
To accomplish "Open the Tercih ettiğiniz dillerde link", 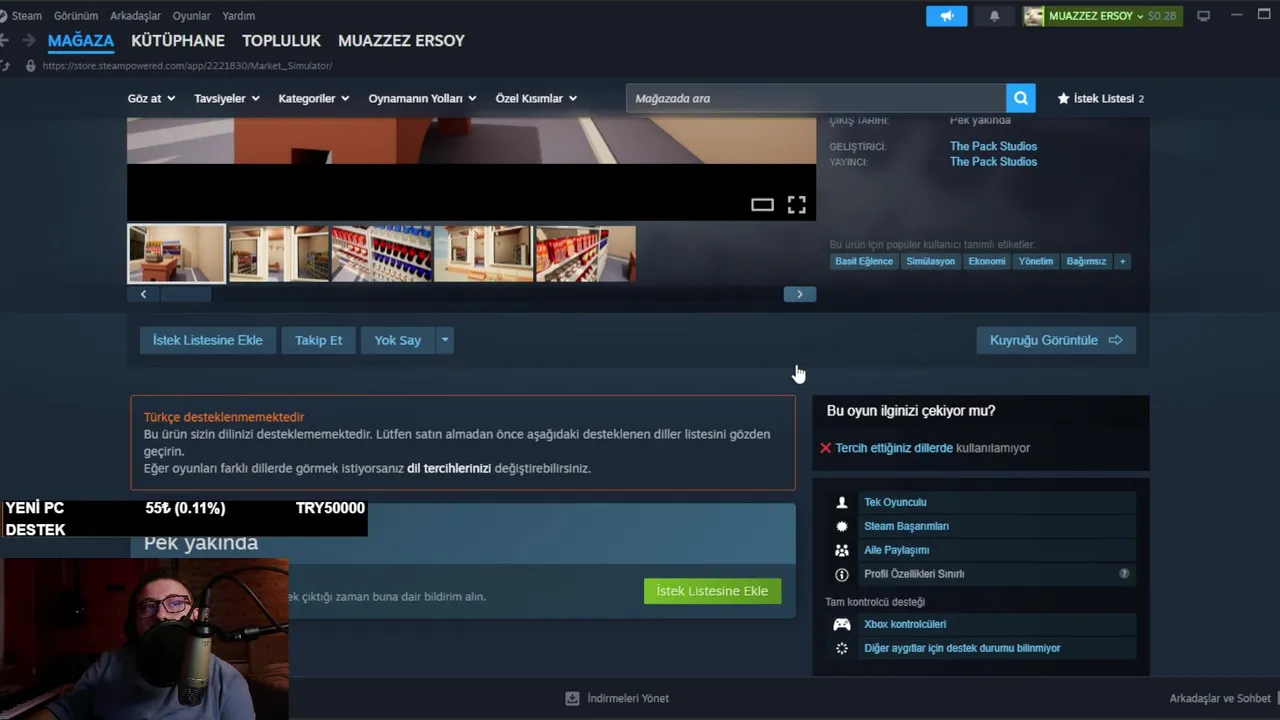I will (x=894, y=448).
